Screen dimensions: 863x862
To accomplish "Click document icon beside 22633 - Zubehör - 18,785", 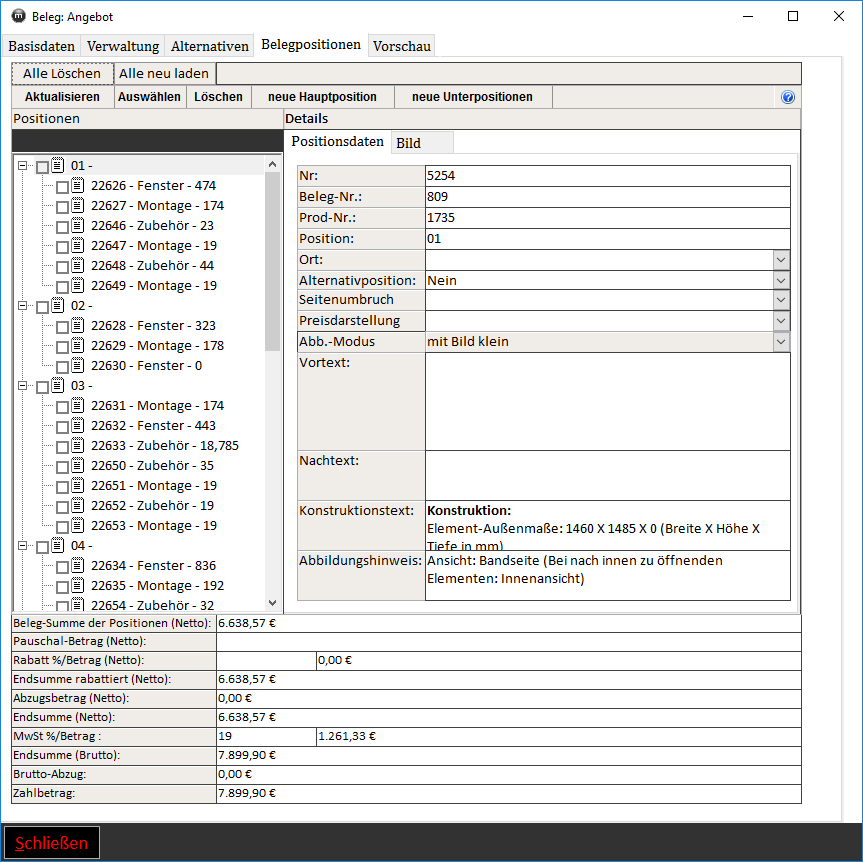I will (x=77, y=445).
